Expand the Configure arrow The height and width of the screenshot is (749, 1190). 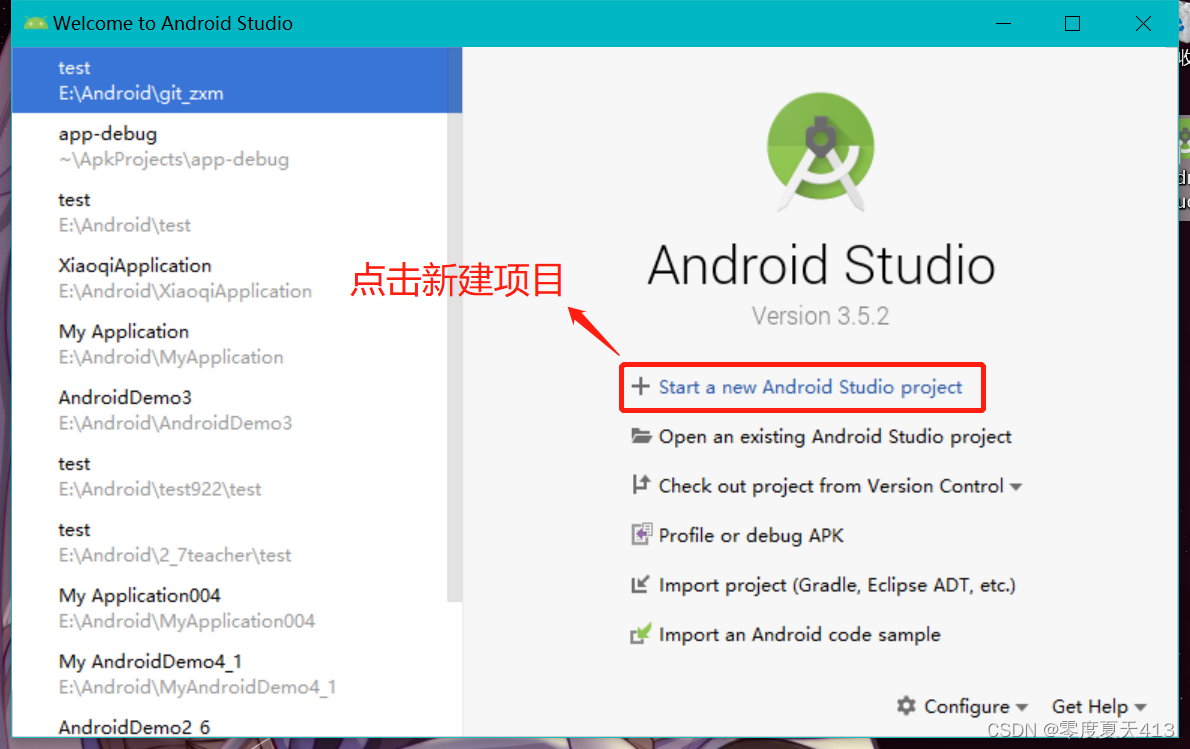(x=1022, y=707)
